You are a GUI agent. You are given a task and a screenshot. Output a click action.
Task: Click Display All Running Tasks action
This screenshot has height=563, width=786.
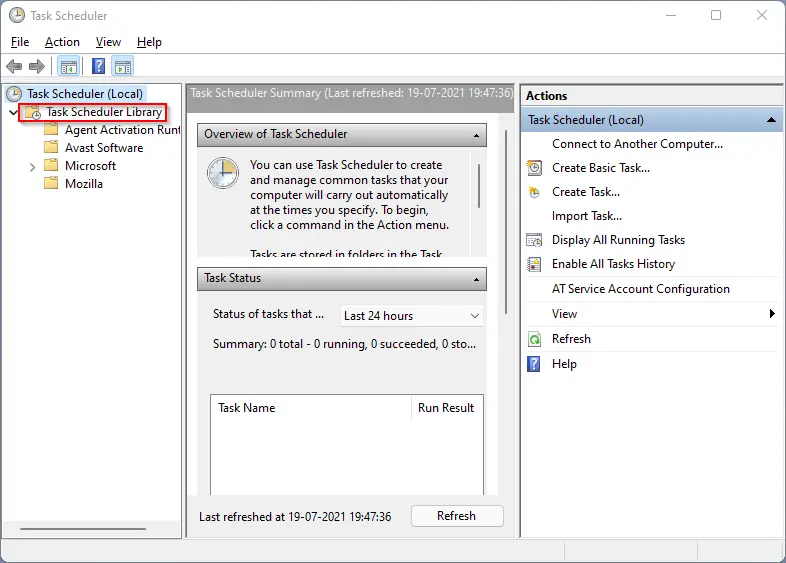(618, 240)
